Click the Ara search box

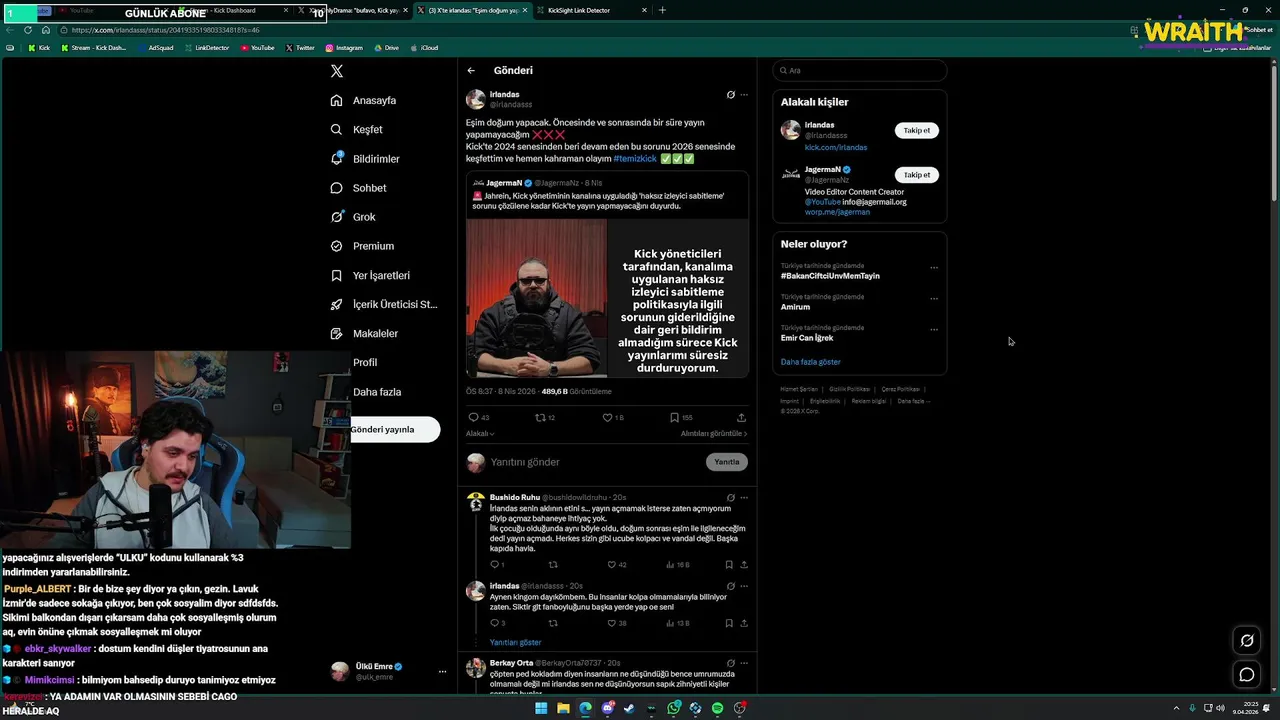coord(860,71)
